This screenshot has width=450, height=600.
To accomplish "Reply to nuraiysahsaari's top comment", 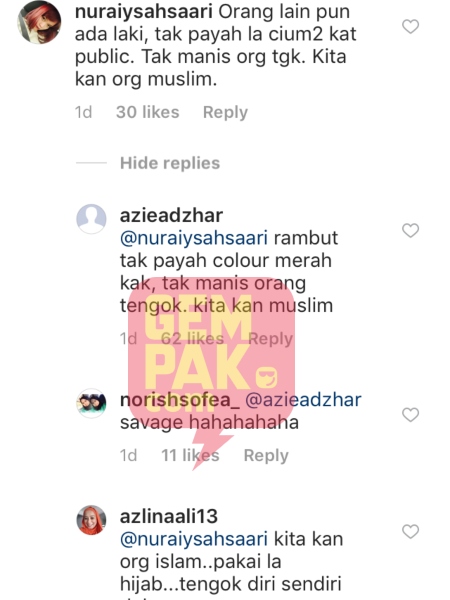I will click(x=225, y=112).
